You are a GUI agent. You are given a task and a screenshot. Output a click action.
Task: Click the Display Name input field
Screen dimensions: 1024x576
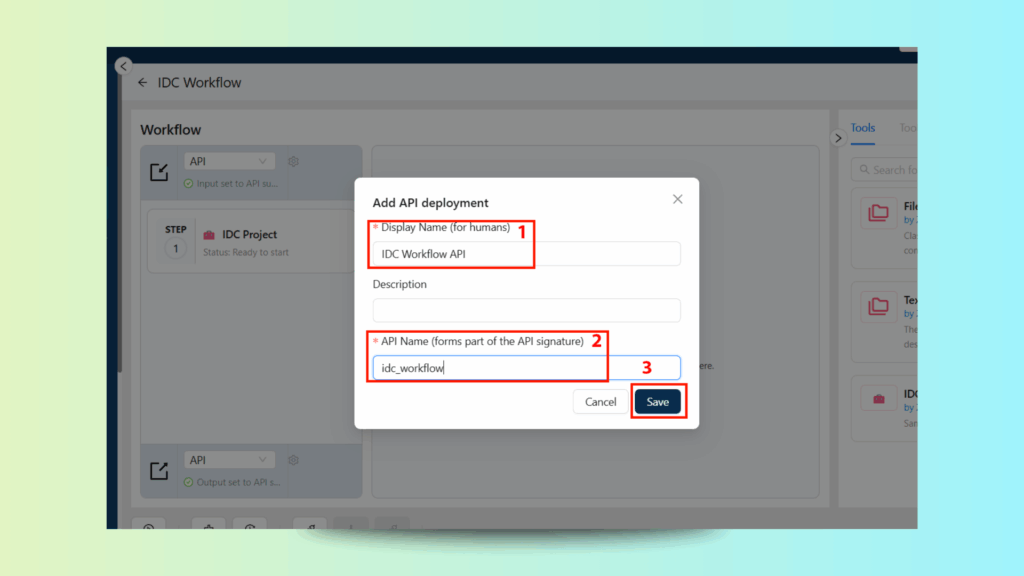pos(526,254)
